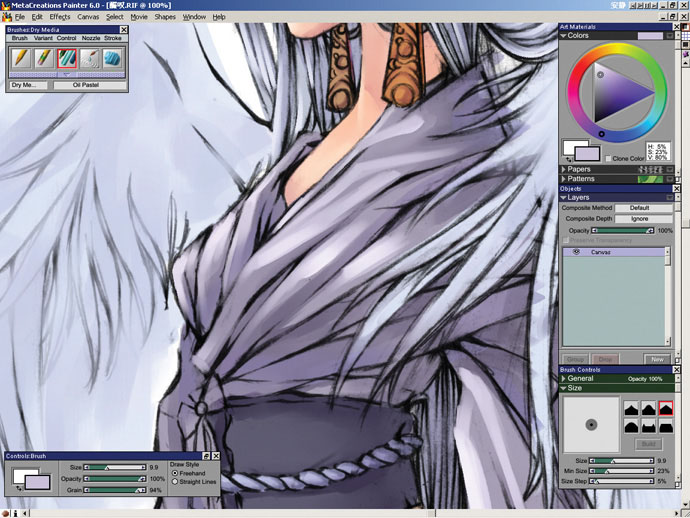This screenshot has width=690, height=518.
Task: Open the Papers section menu icon
Action: (670, 169)
